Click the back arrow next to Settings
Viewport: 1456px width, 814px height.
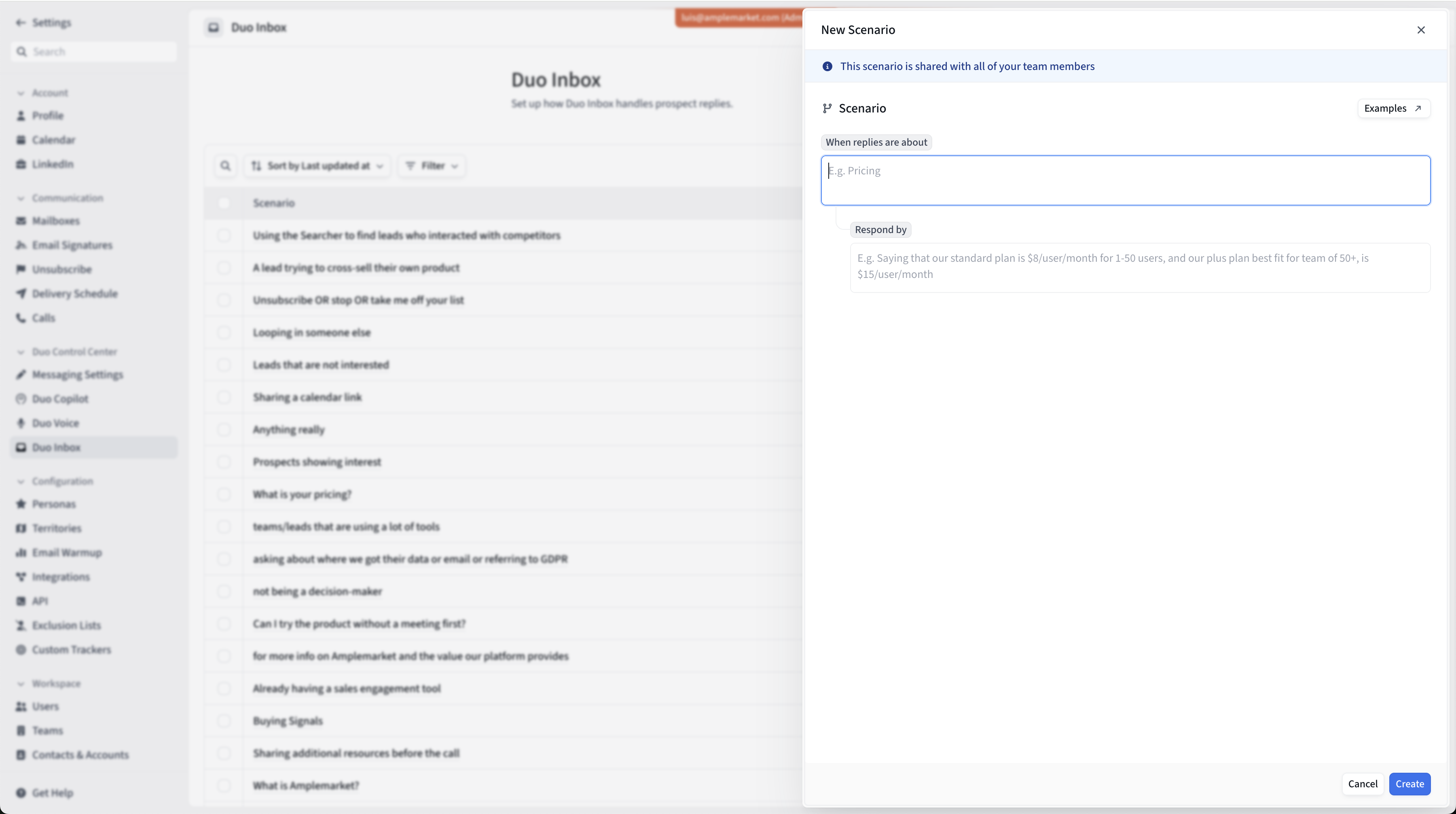(21, 23)
